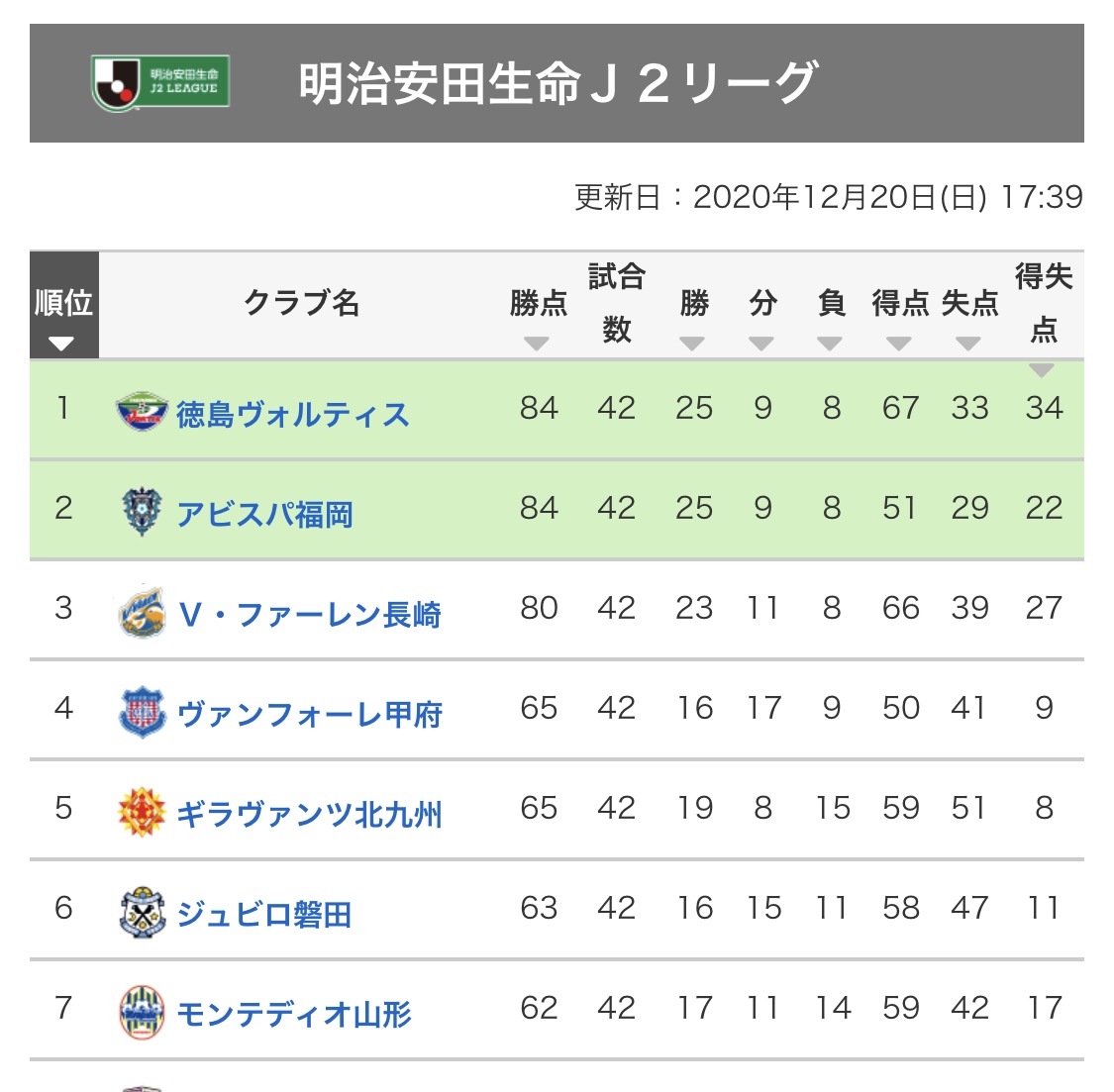Open アビスパ福岡 team link
The width and height of the screenshot is (1114, 1092).
pos(264,514)
